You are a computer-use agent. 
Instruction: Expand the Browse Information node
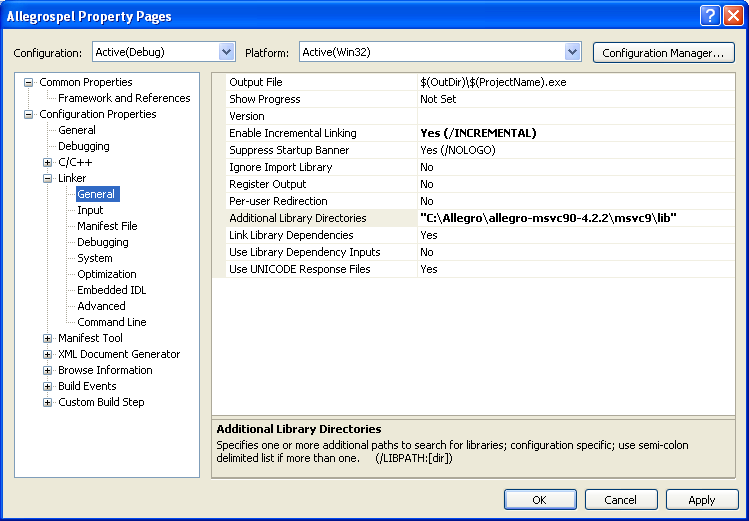[x=47, y=371]
